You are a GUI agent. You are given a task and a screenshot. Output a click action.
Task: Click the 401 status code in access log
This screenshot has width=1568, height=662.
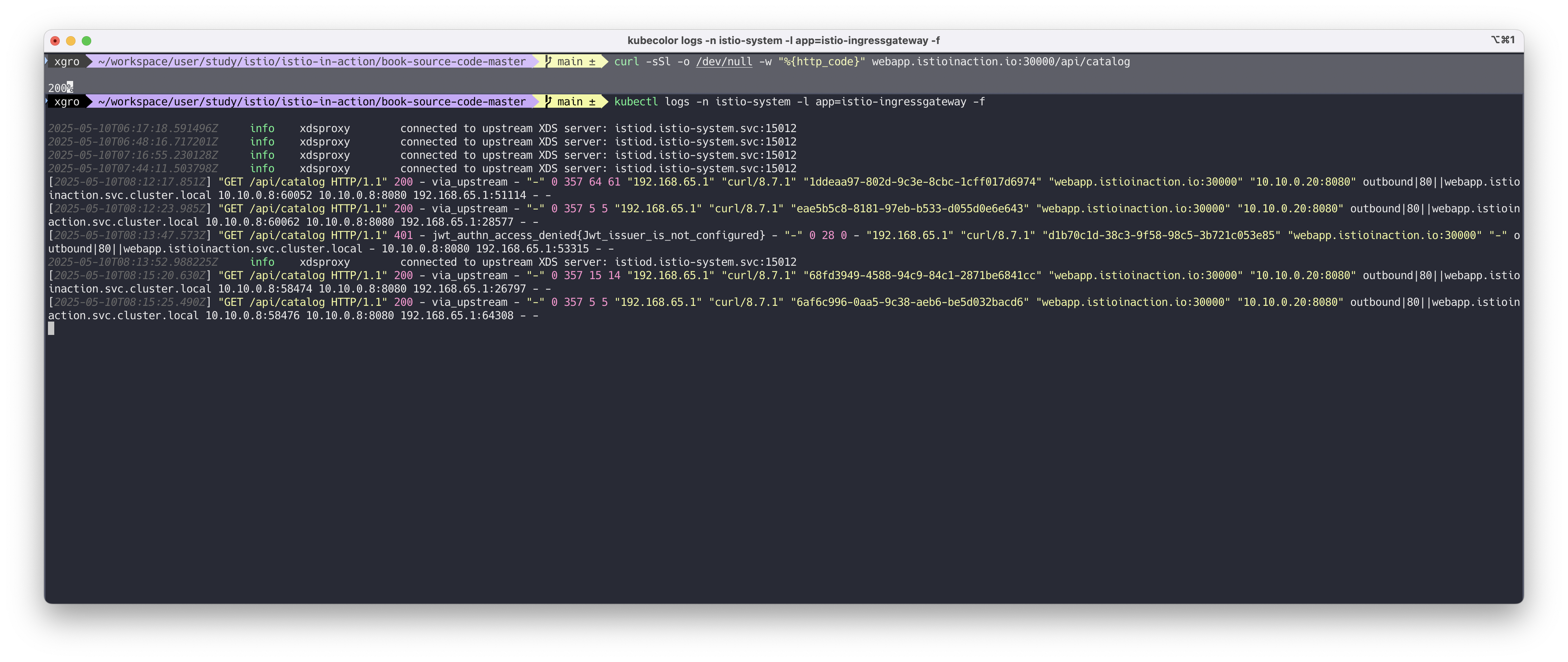click(x=403, y=235)
